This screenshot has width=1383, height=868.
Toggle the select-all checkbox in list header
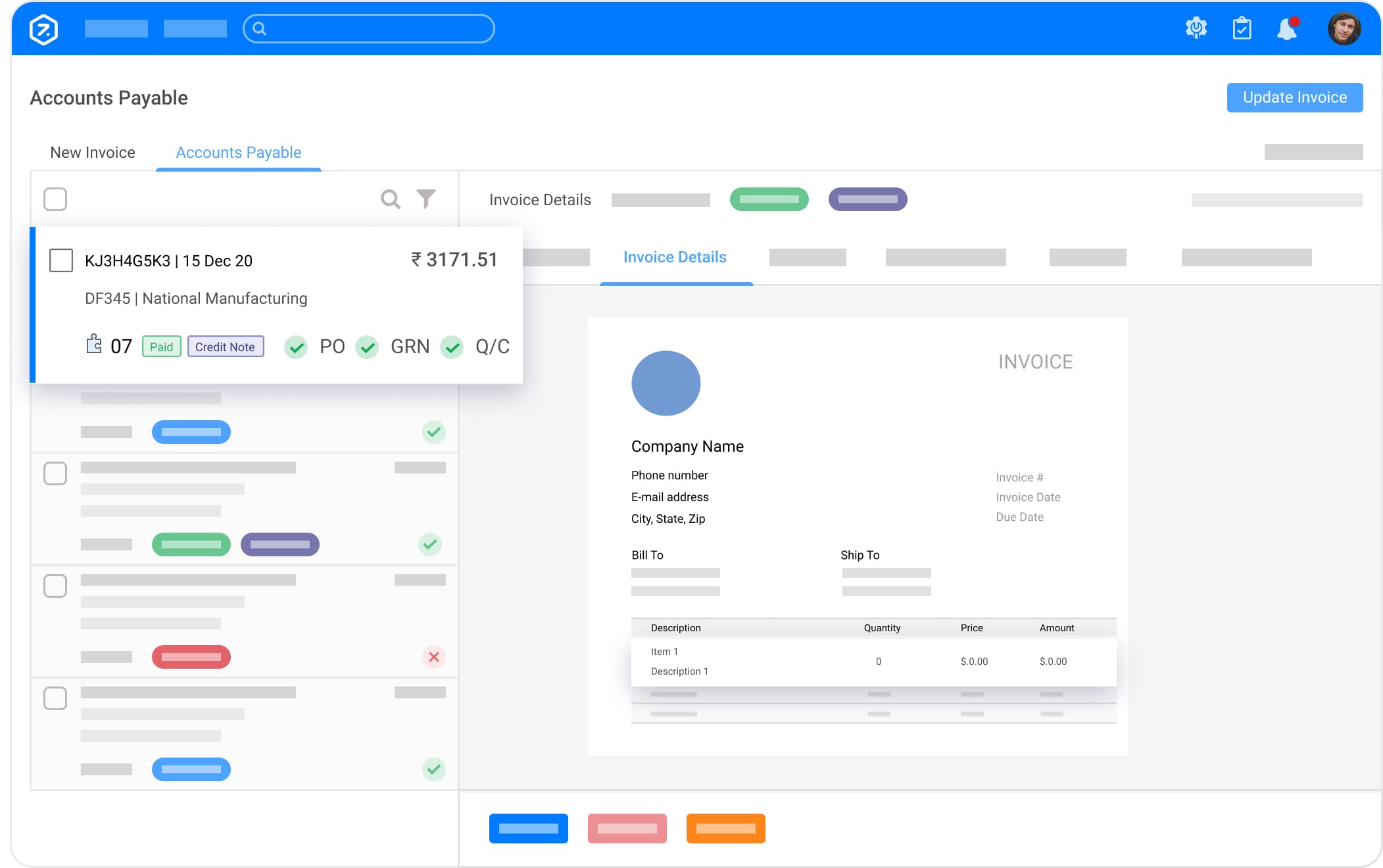55,199
